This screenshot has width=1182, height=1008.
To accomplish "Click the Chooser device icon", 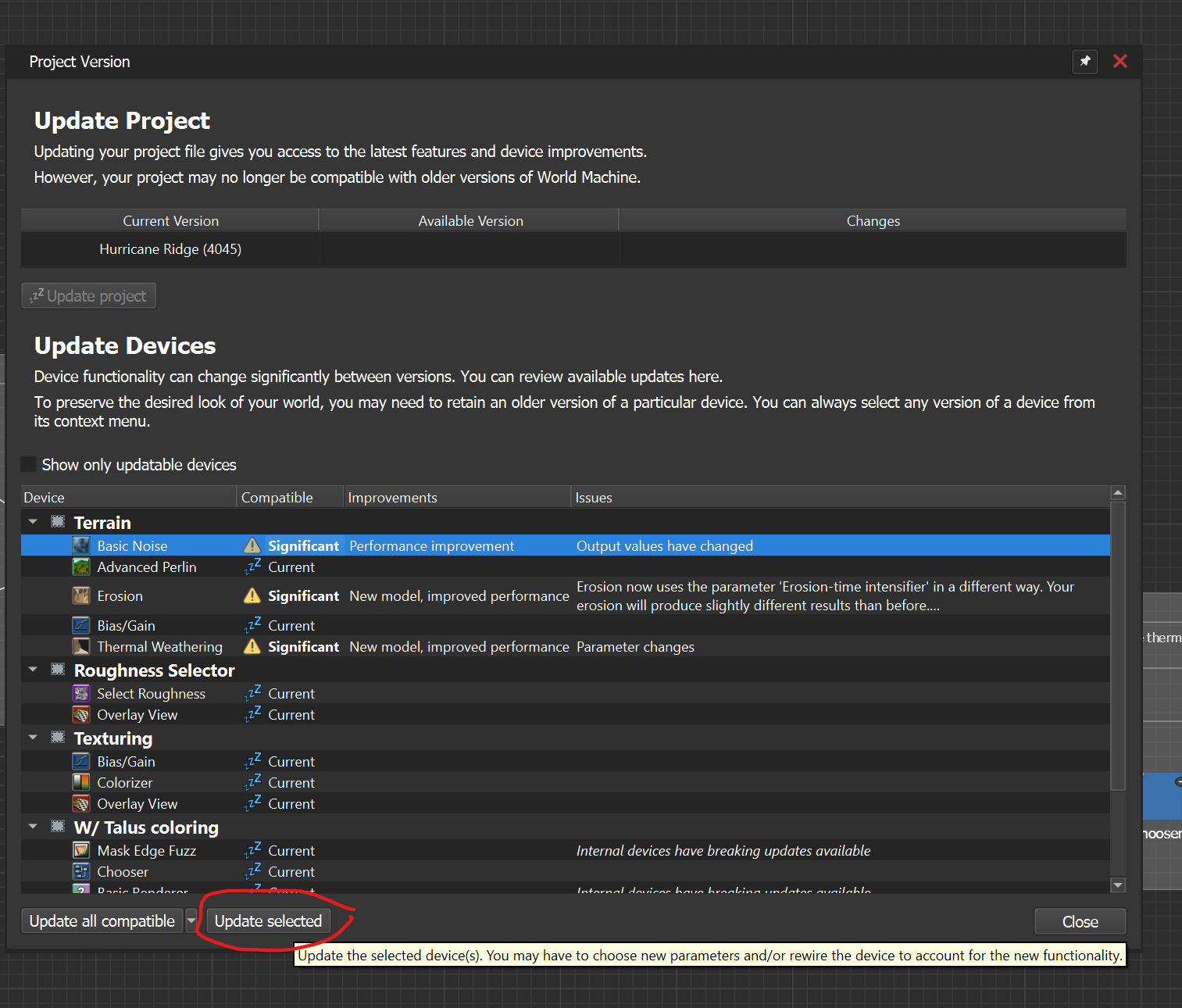I will coord(81,871).
